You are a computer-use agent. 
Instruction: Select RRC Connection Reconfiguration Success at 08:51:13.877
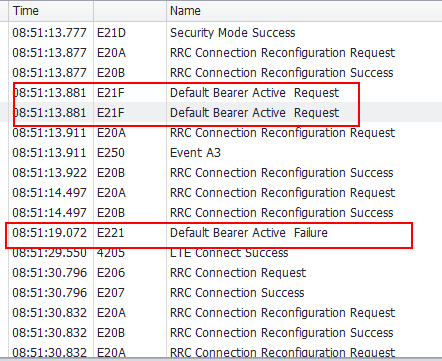[x=221, y=73]
